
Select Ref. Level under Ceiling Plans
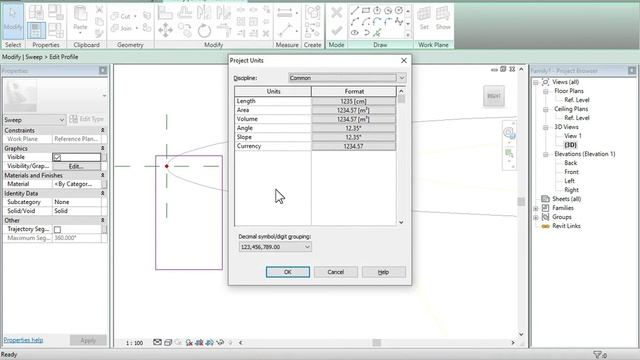pyautogui.click(x=577, y=118)
